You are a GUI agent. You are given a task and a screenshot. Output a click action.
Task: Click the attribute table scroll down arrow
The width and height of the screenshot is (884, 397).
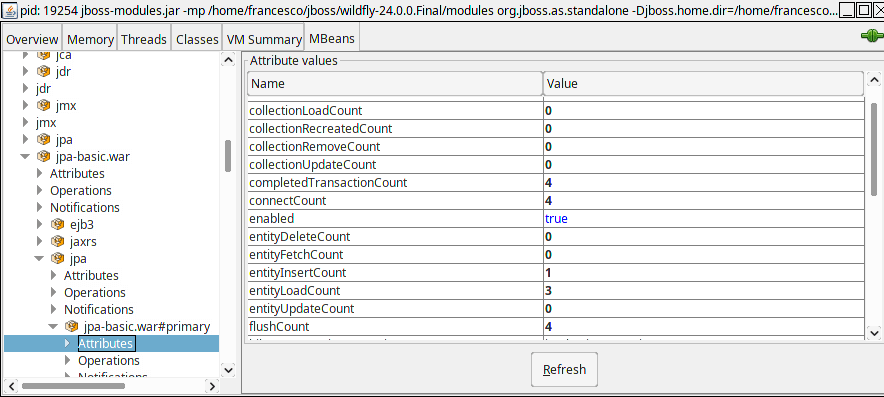(x=874, y=333)
